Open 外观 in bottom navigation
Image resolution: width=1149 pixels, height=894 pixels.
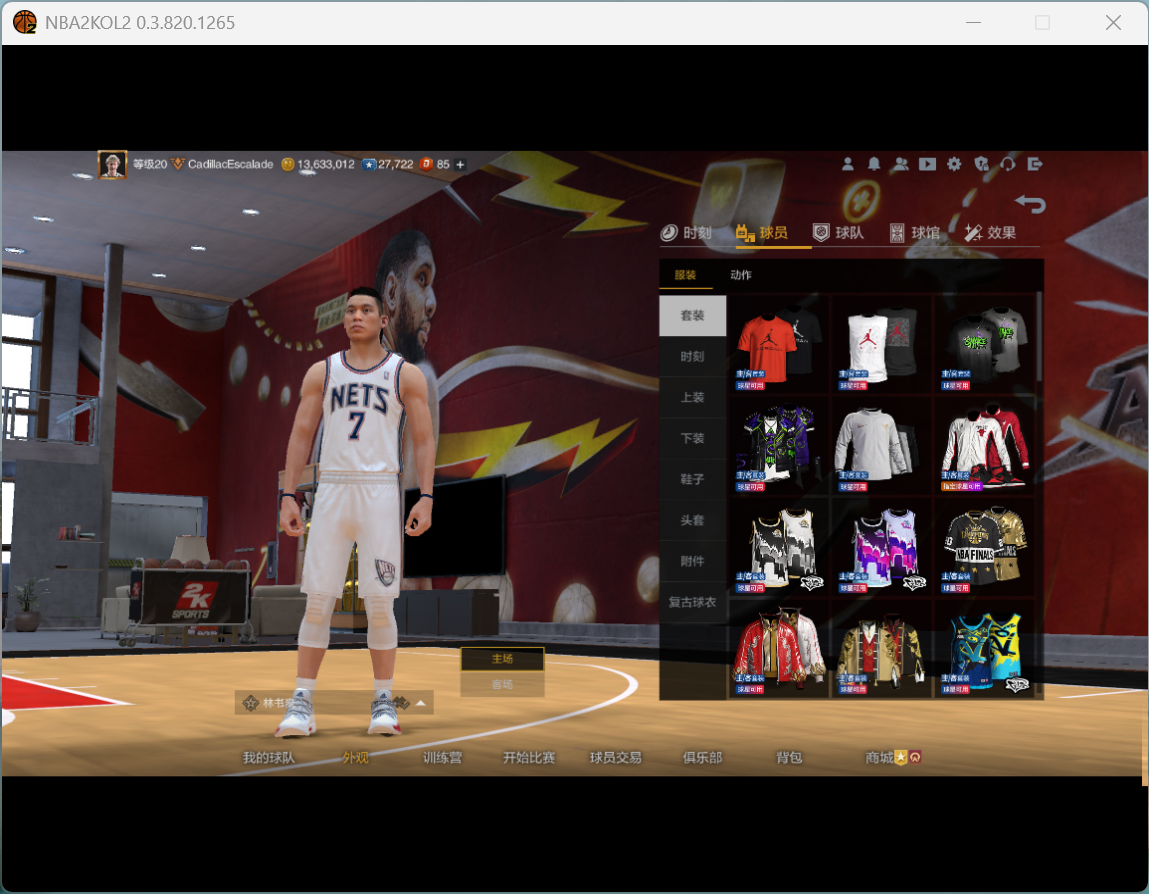click(x=355, y=758)
